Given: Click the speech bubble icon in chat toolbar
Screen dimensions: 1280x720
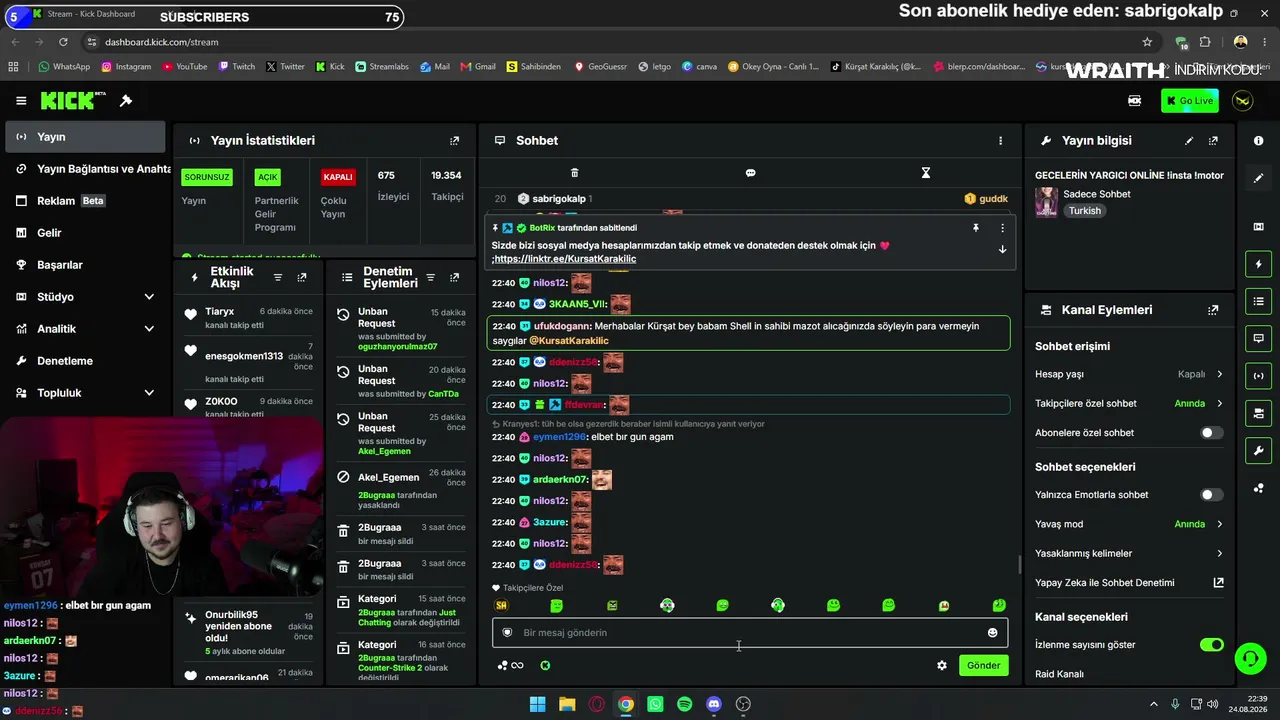Looking at the screenshot, I should click(750, 173).
